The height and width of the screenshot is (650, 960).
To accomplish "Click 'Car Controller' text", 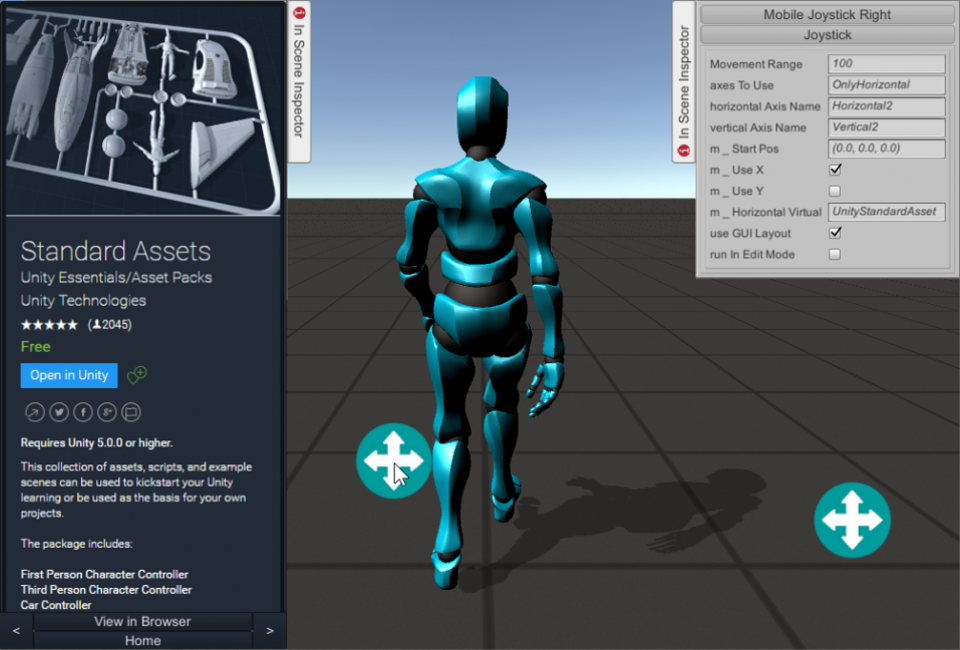I will click(x=56, y=605).
